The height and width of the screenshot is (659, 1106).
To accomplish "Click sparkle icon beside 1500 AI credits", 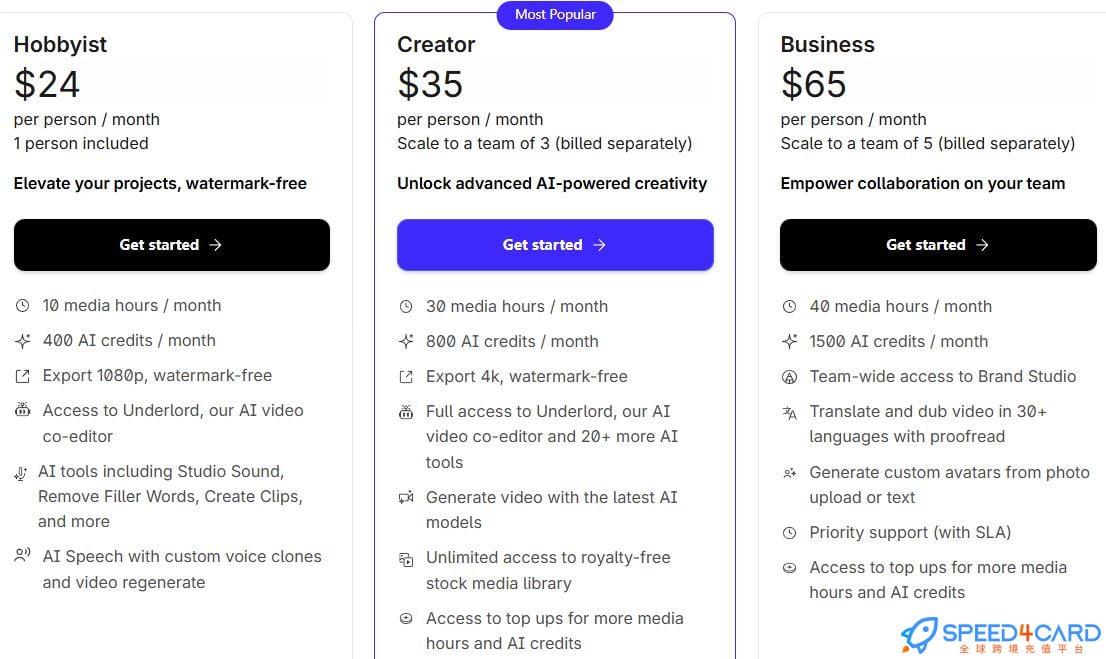I will (x=790, y=342).
